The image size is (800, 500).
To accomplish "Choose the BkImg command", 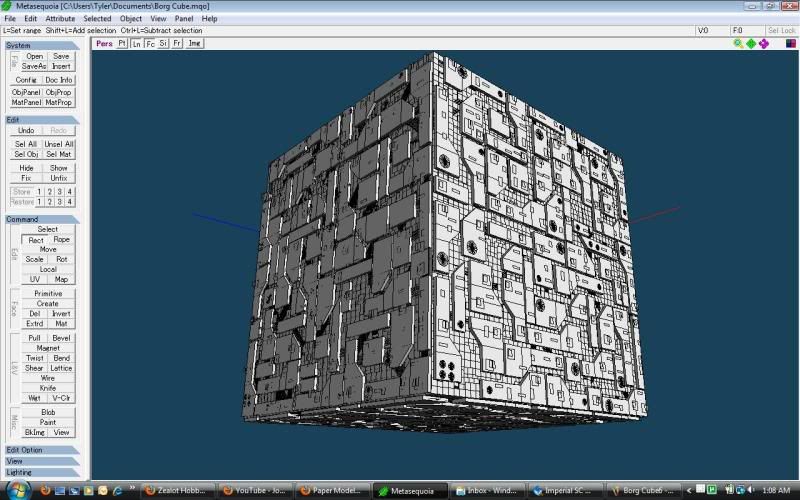I will click(35, 433).
